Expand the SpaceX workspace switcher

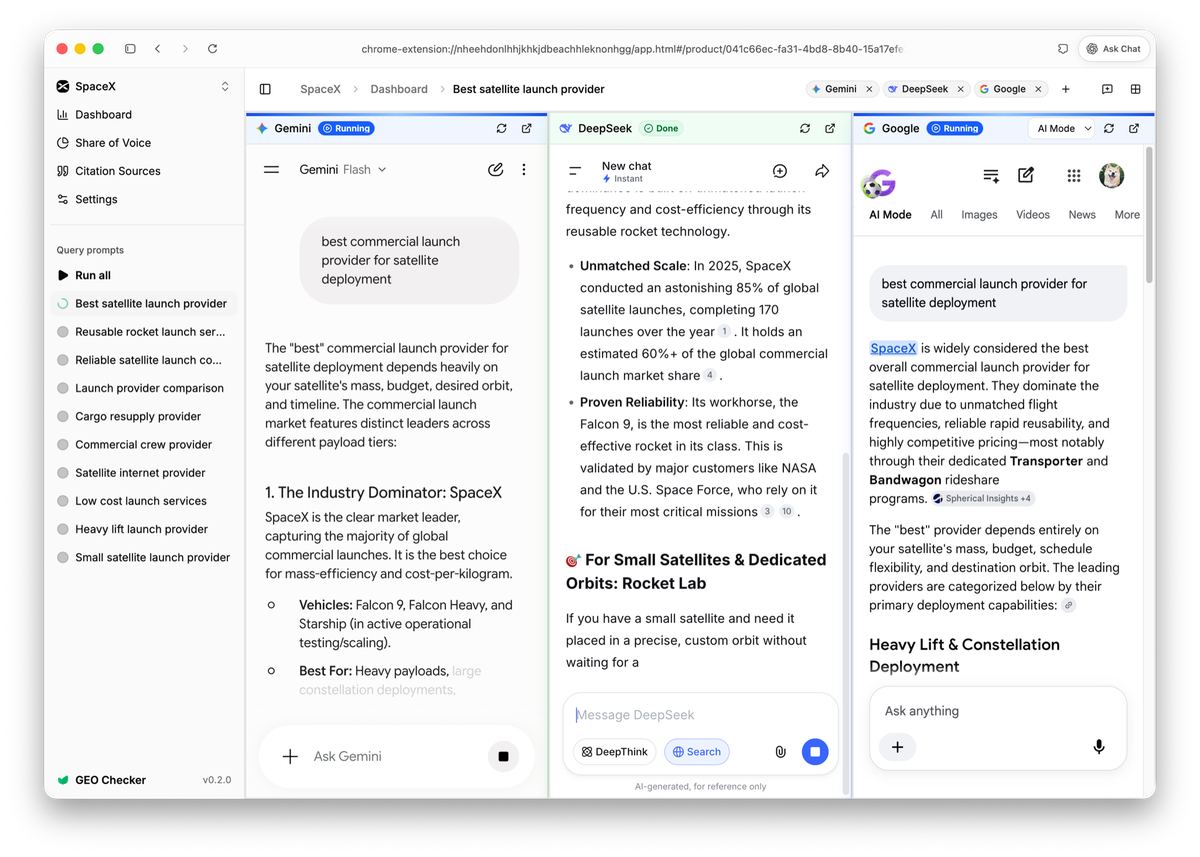[225, 87]
